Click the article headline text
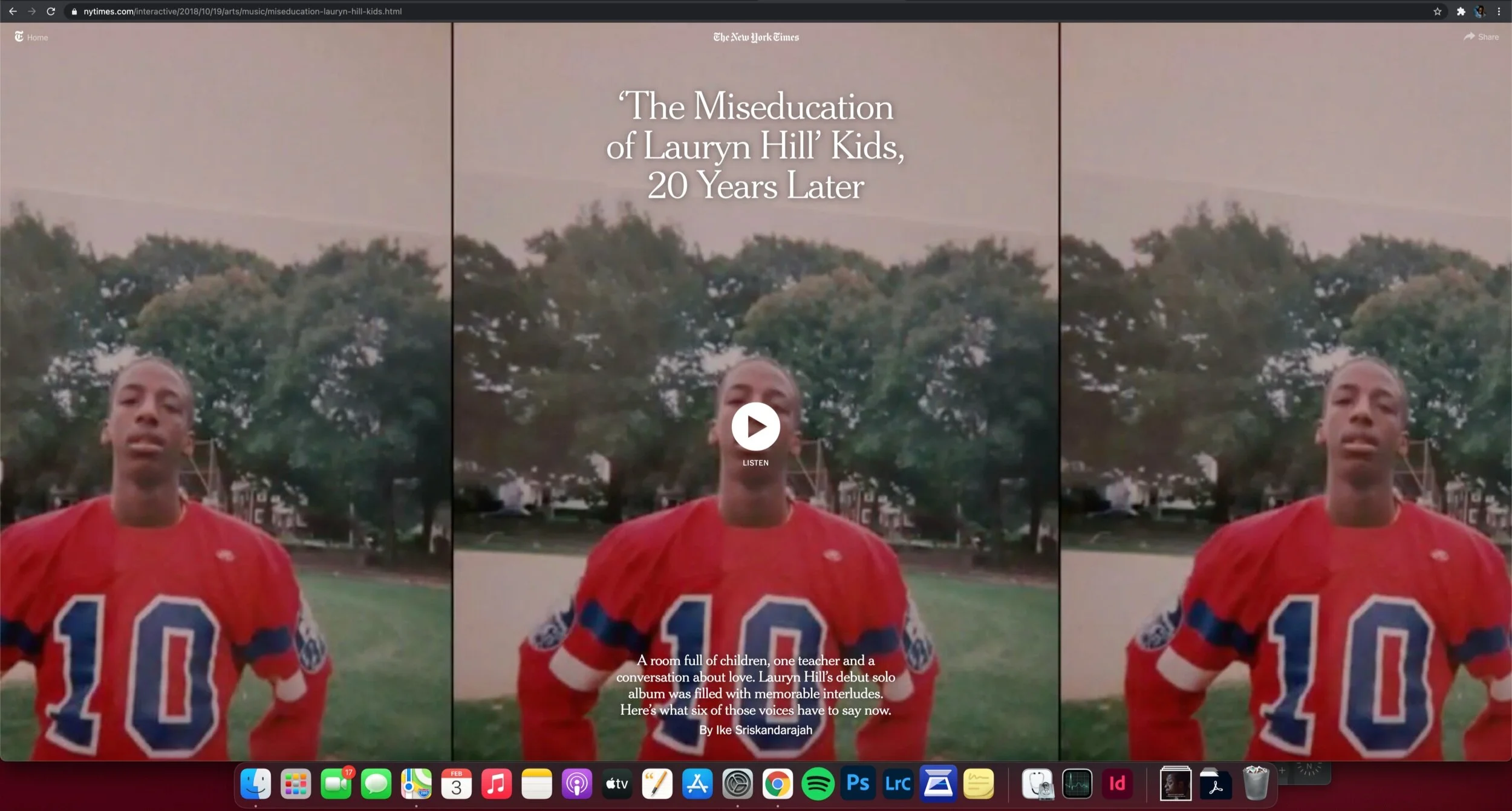 tap(755, 145)
